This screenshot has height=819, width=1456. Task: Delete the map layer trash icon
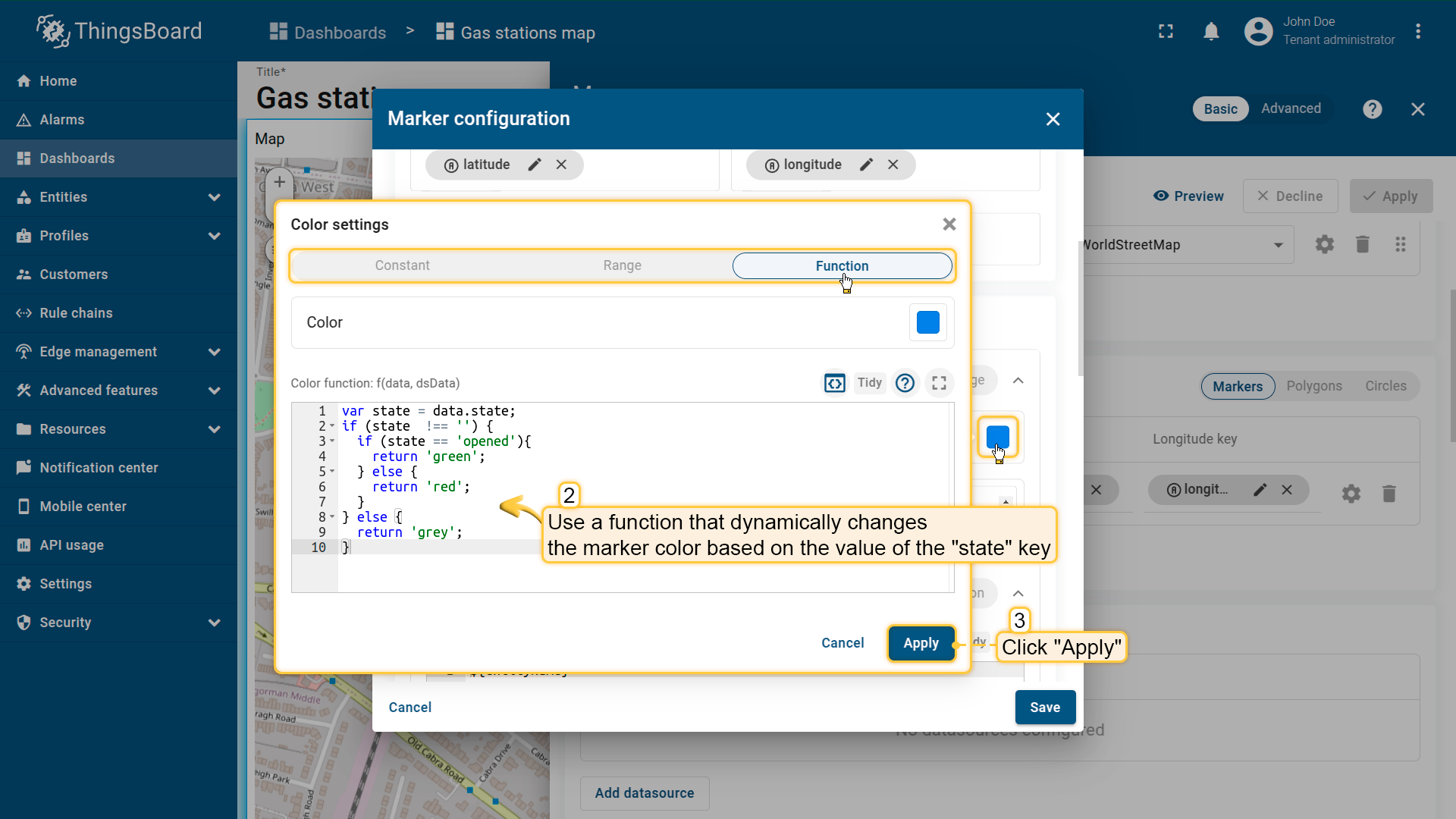pyautogui.click(x=1362, y=244)
